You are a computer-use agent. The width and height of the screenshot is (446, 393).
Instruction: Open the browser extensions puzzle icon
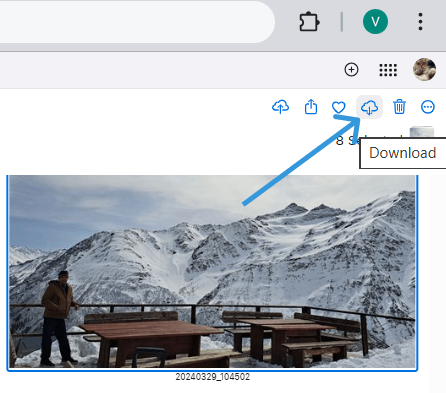309,22
